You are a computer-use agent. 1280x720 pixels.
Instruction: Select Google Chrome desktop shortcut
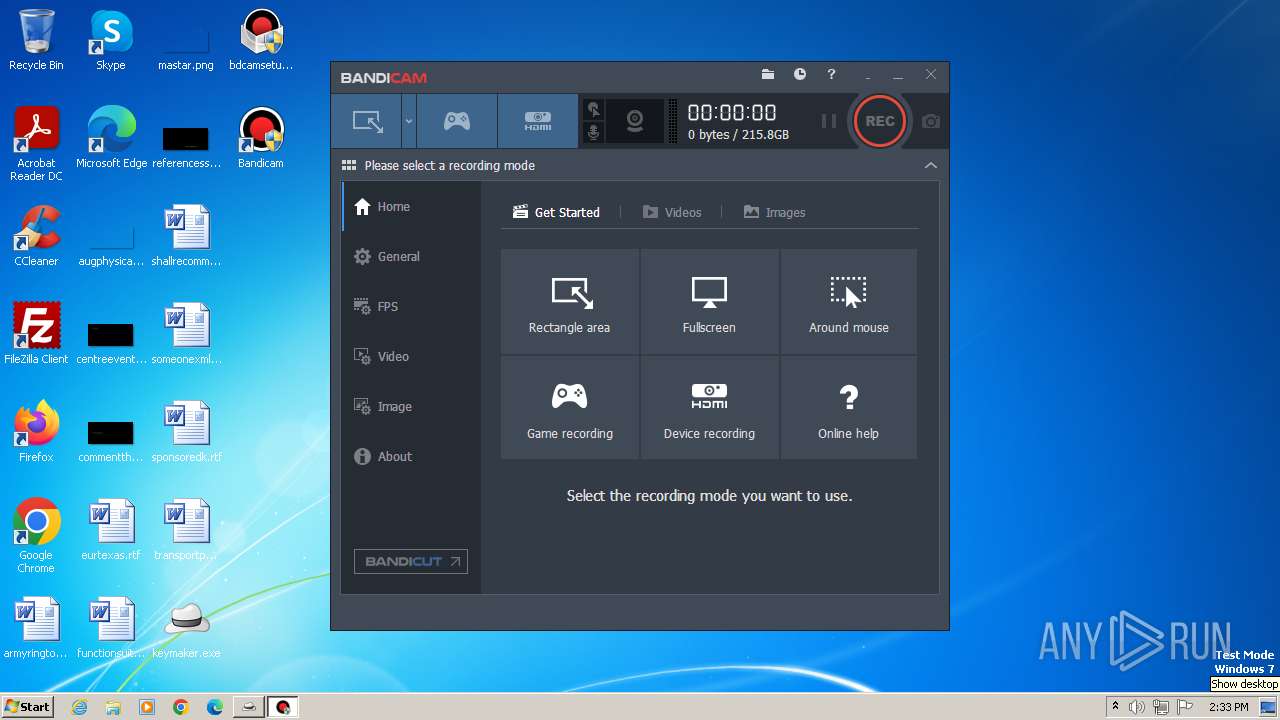(x=36, y=537)
